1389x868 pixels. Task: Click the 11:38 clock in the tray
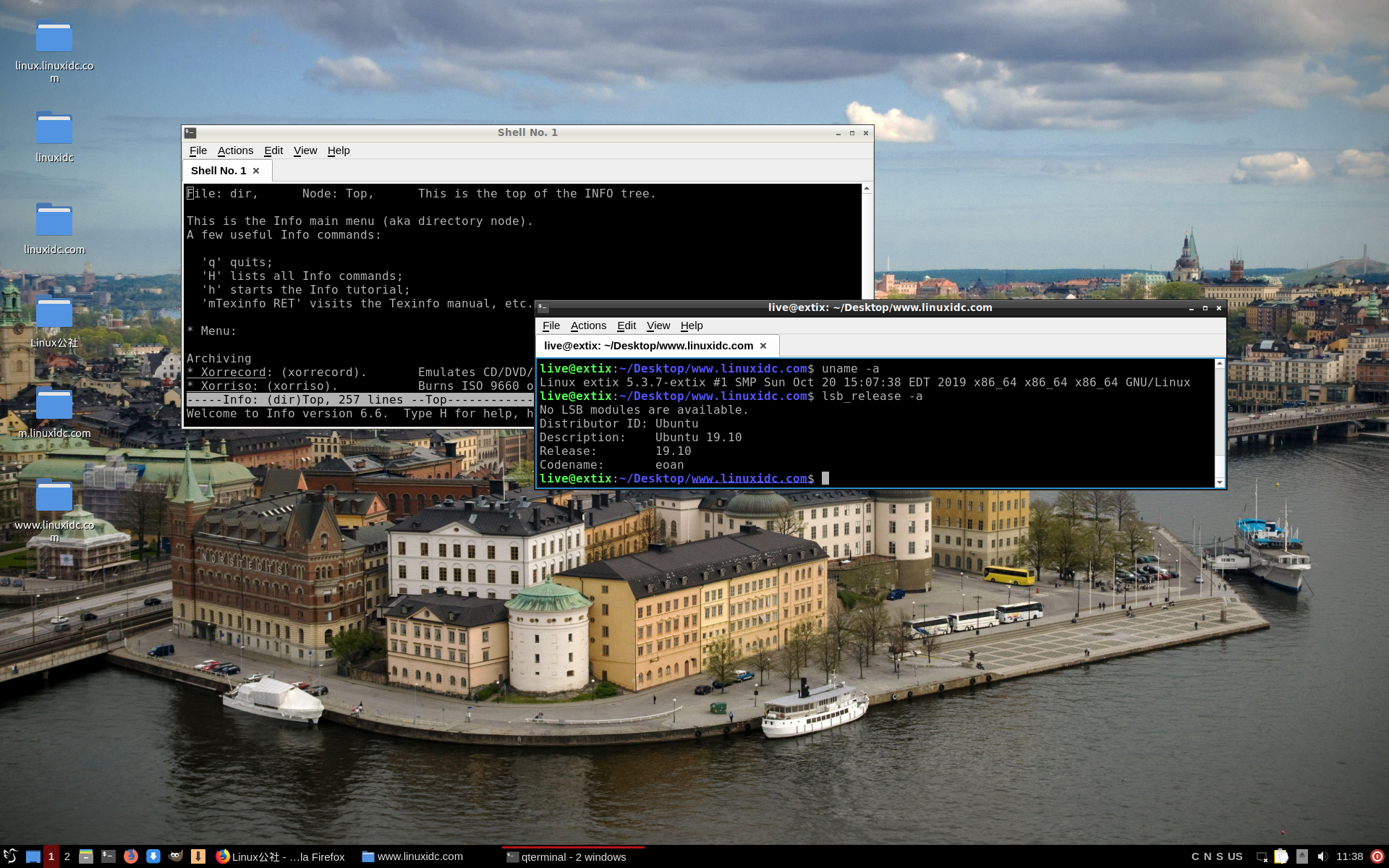tap(1349, 856)
